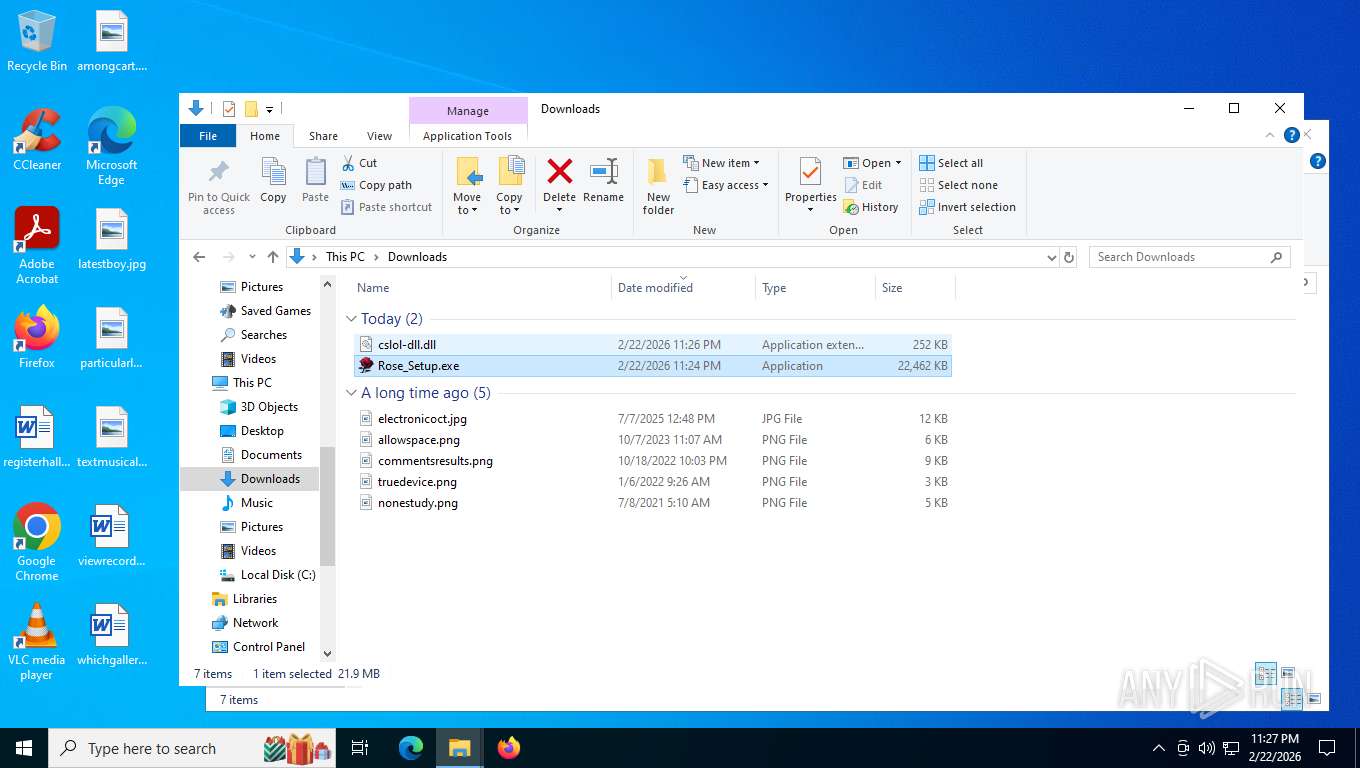Show file History

point(871,207)
